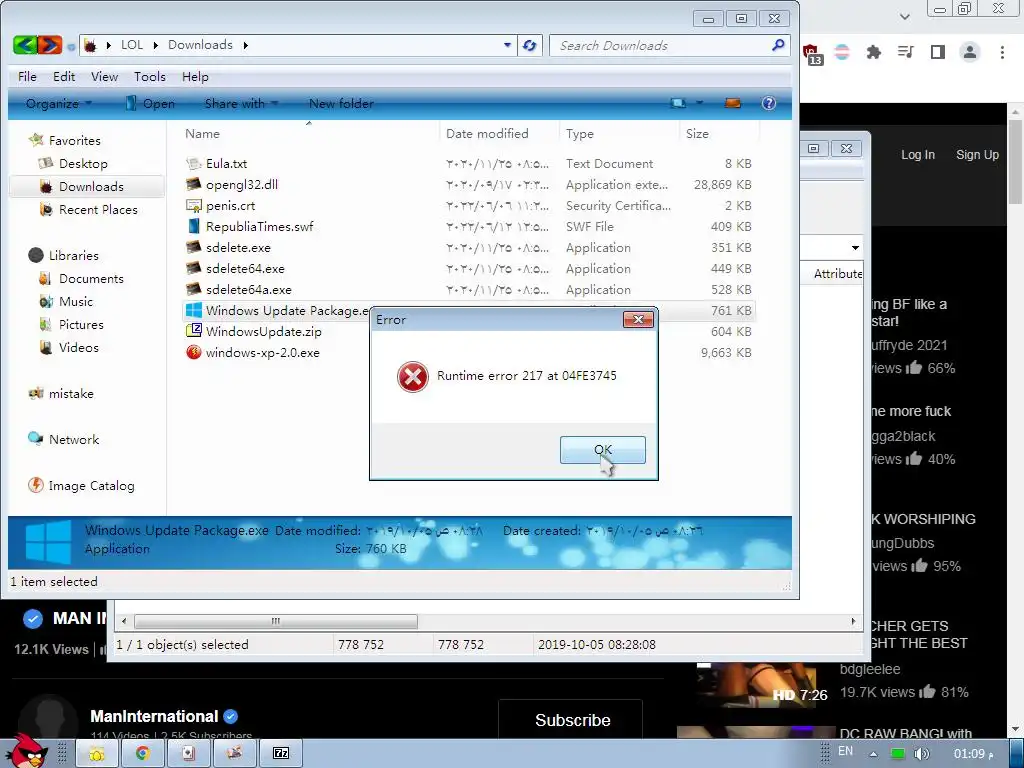Open the Edit menu
The width and height of the screenshot is (1024, 768).
(x=64, y=77)
